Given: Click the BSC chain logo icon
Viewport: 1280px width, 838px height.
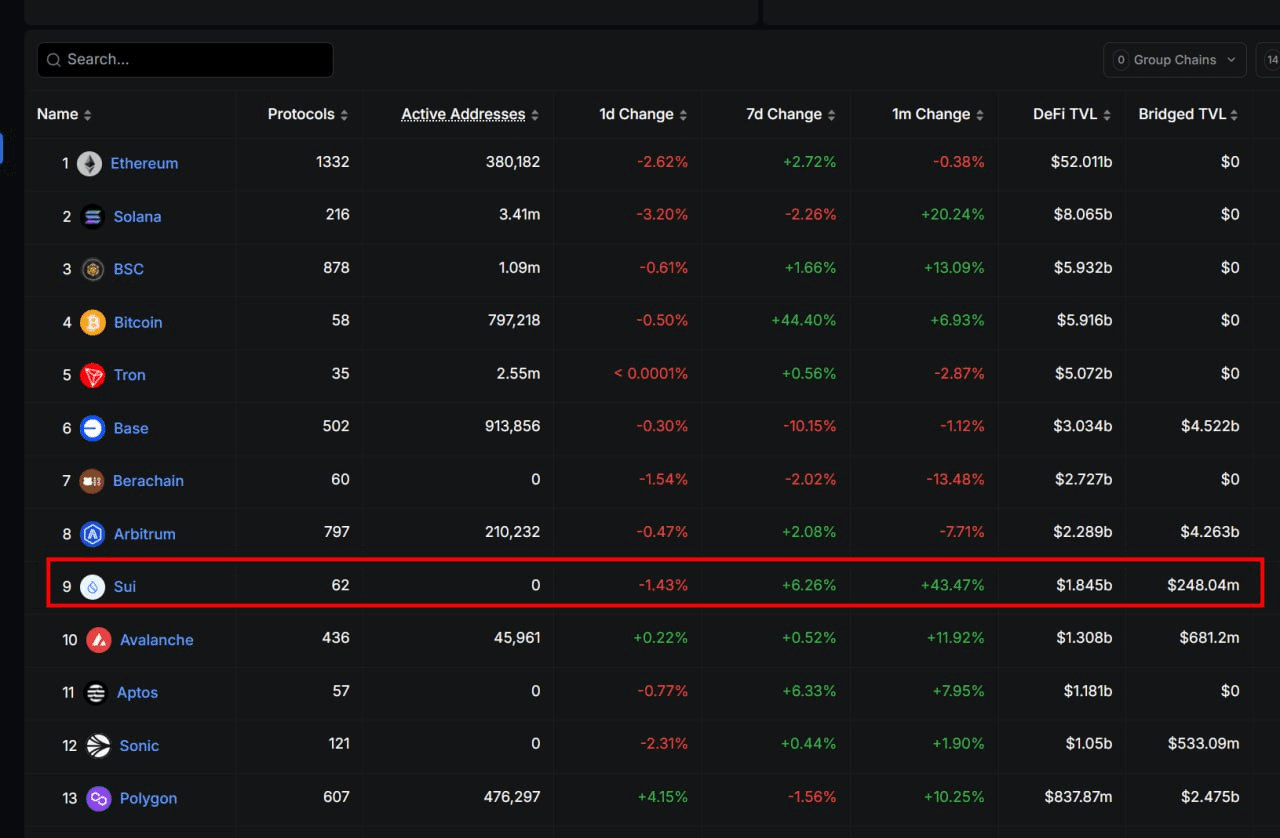Looking at the screenshot, I should (93, 270).
